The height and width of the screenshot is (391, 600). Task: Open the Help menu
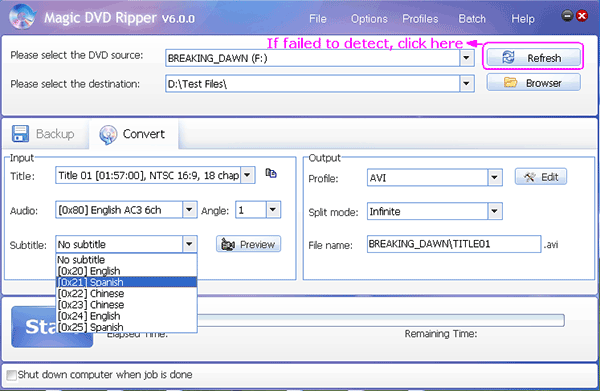[523, 19]
